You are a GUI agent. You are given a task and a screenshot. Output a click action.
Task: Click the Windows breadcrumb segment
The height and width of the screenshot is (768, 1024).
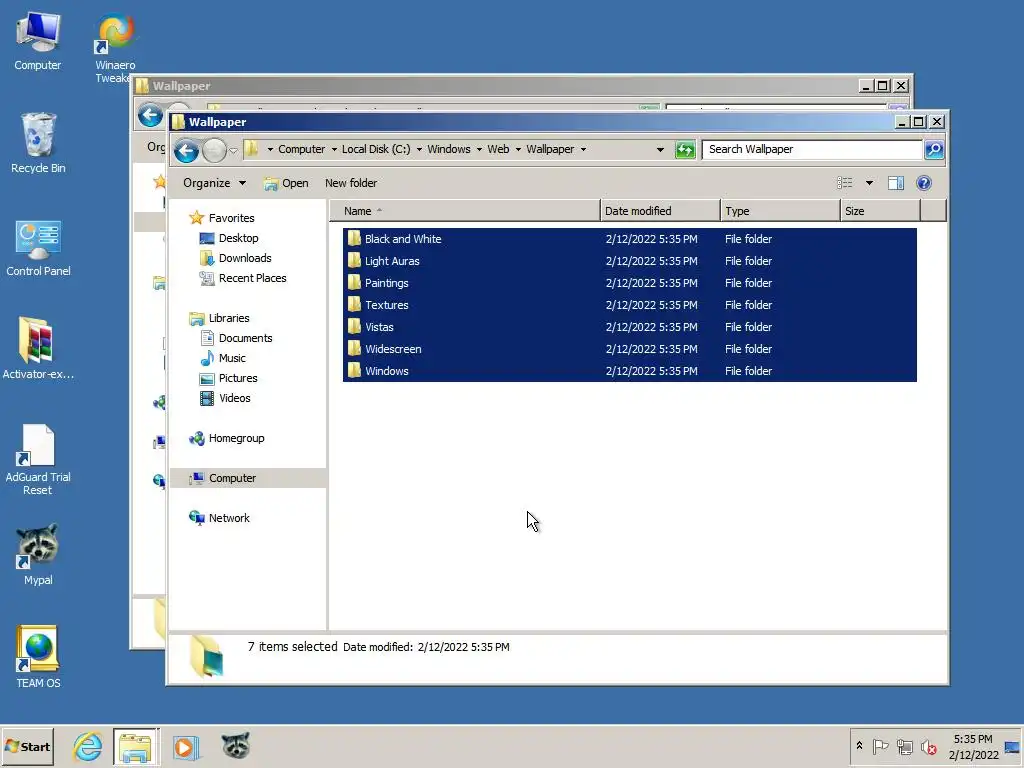point(449,149)
